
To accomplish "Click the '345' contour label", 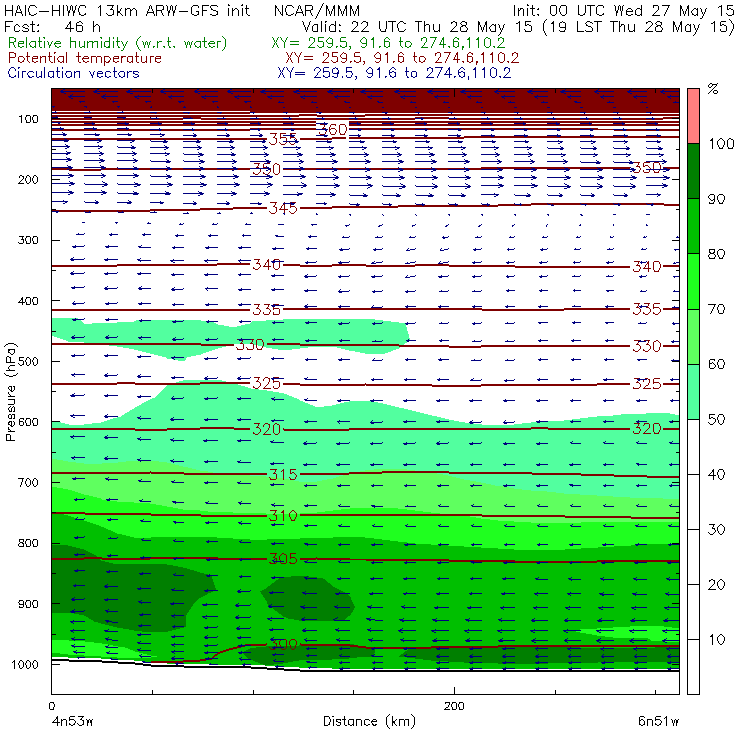I will click(x=283, y=208).
